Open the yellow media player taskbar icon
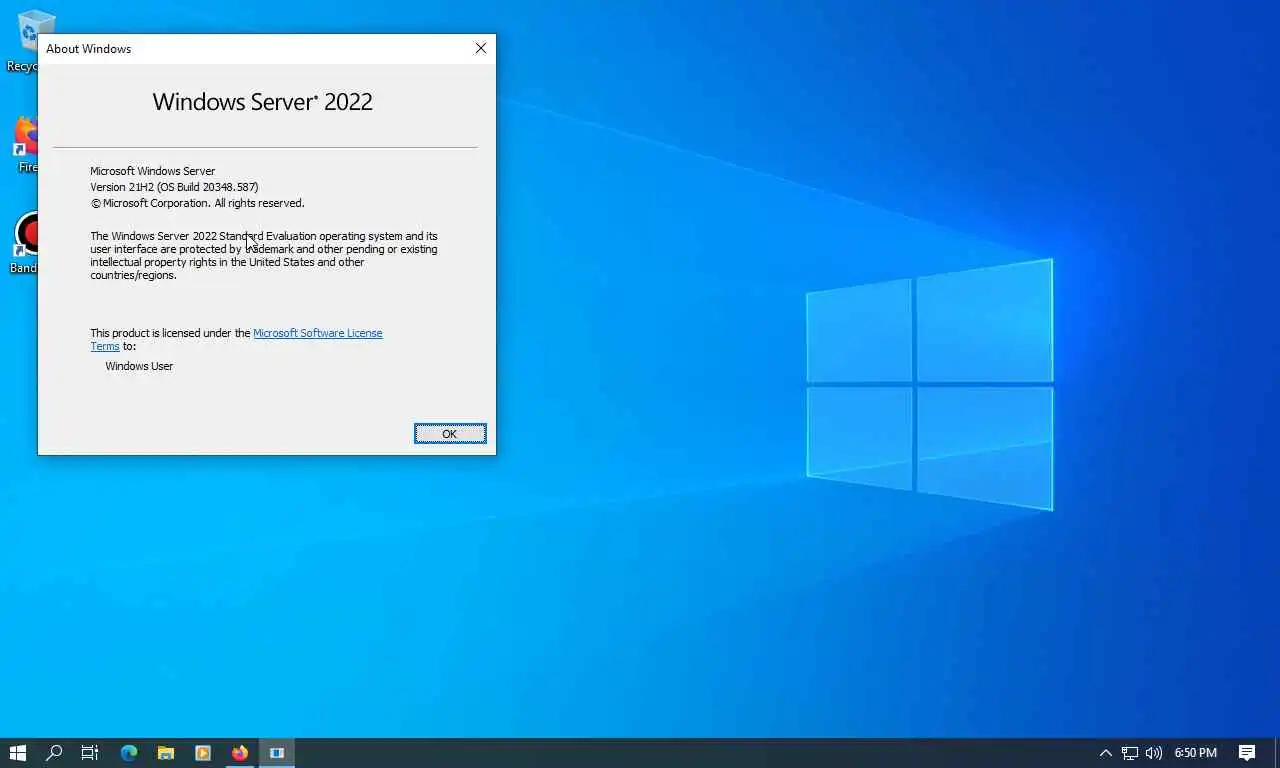Image resolution: width=1280 pixels, height=768 pixels. [x=203, y=753]
